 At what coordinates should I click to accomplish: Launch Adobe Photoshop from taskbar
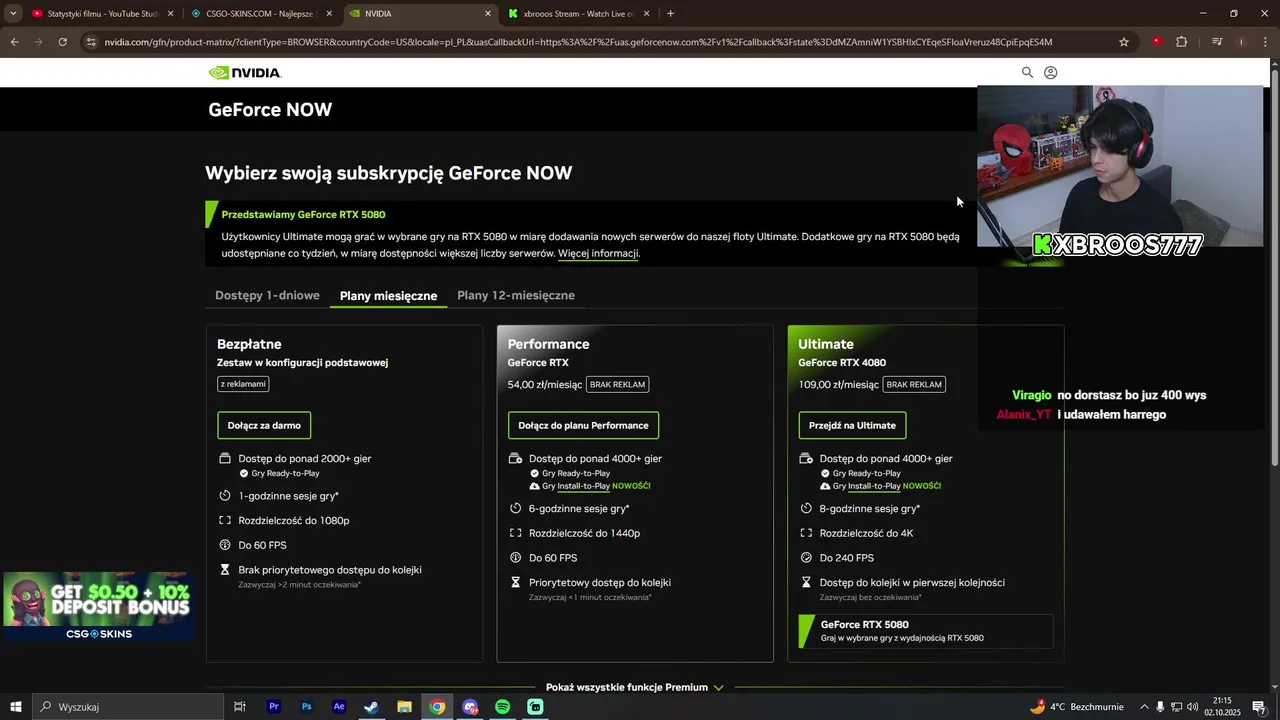click(x=306, y=707)
